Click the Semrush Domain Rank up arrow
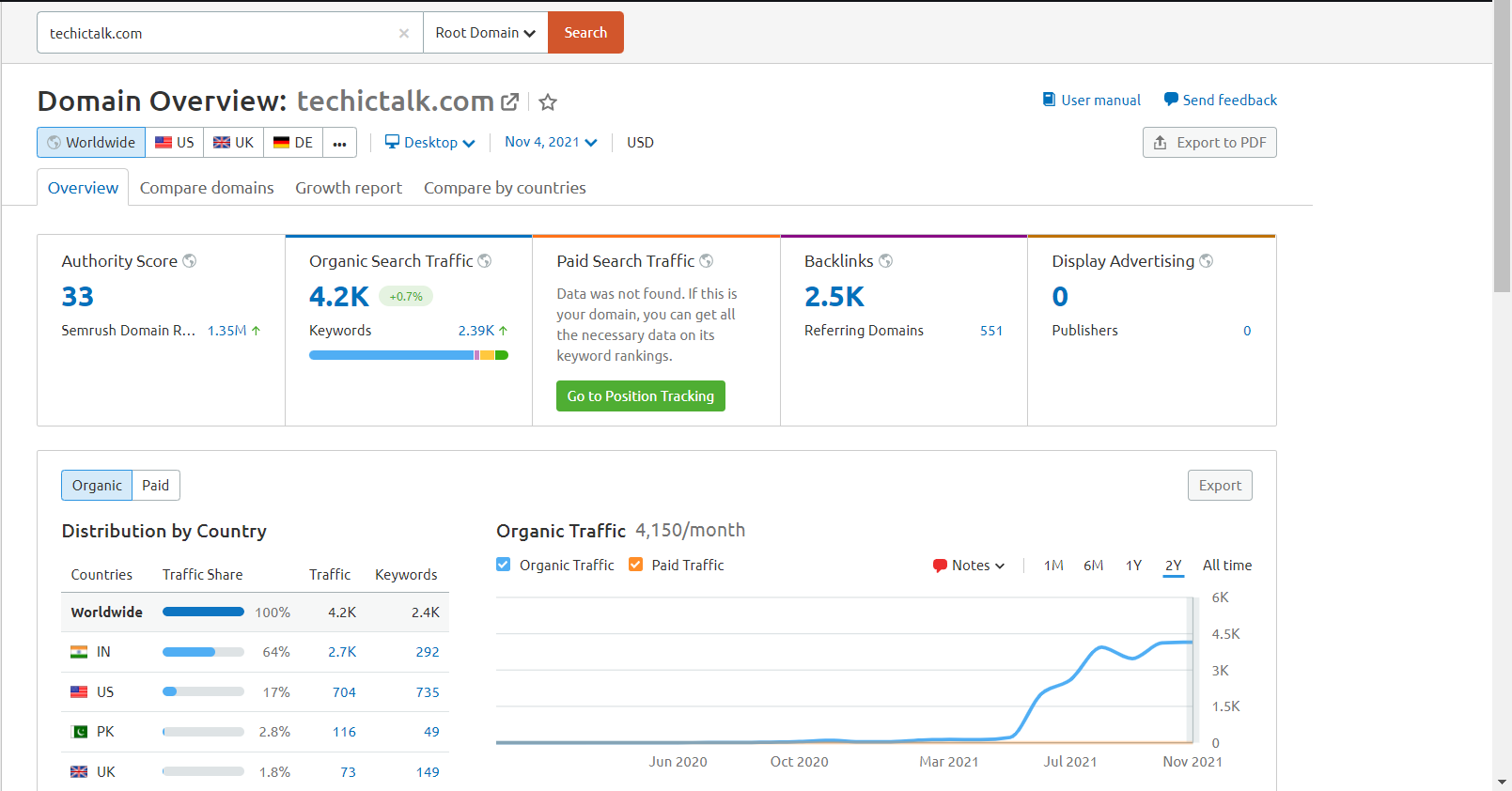Screen dimensions: 1512x791 tap(256, 331)
